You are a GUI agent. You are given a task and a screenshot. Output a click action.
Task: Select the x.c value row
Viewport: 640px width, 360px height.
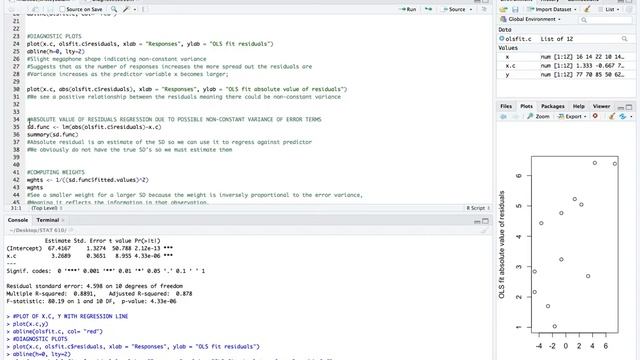[565, 66]
